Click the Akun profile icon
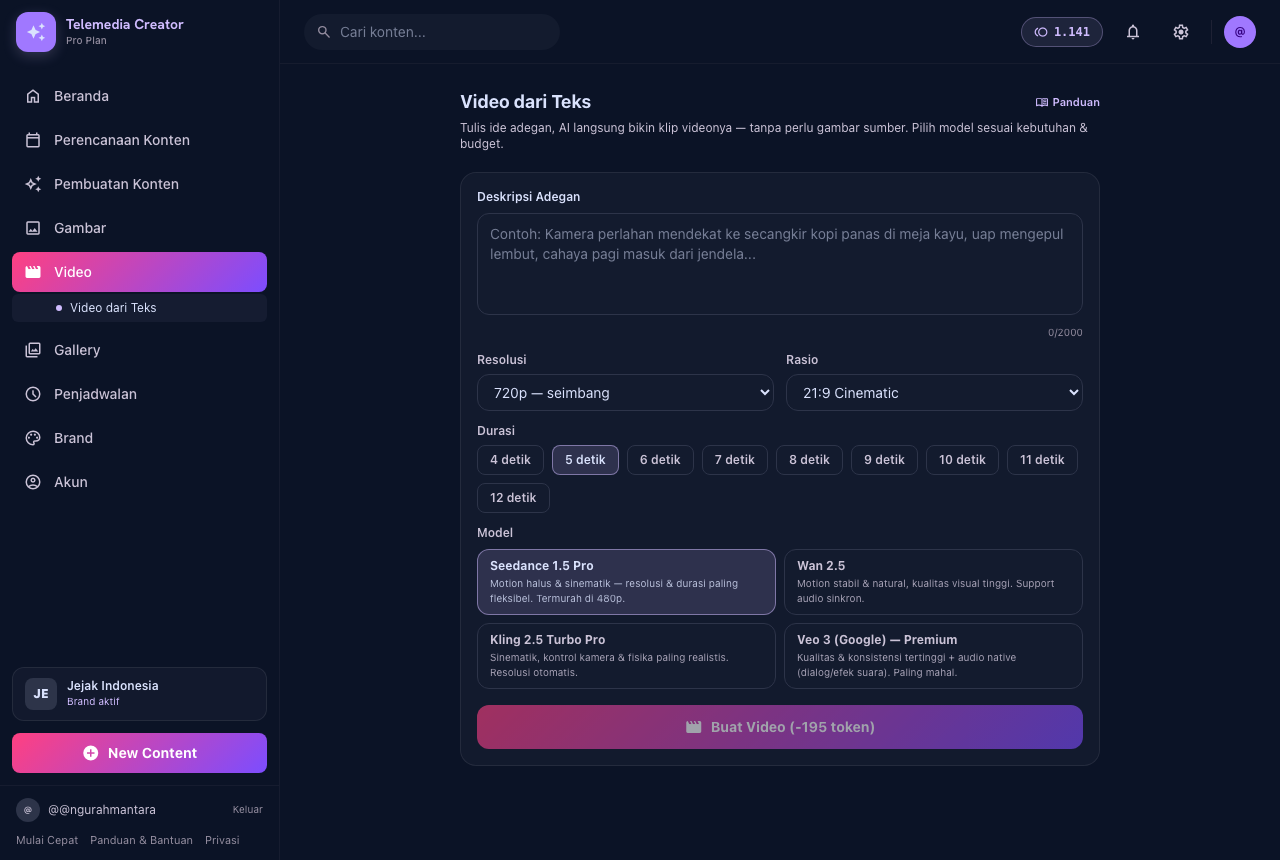 33,482
